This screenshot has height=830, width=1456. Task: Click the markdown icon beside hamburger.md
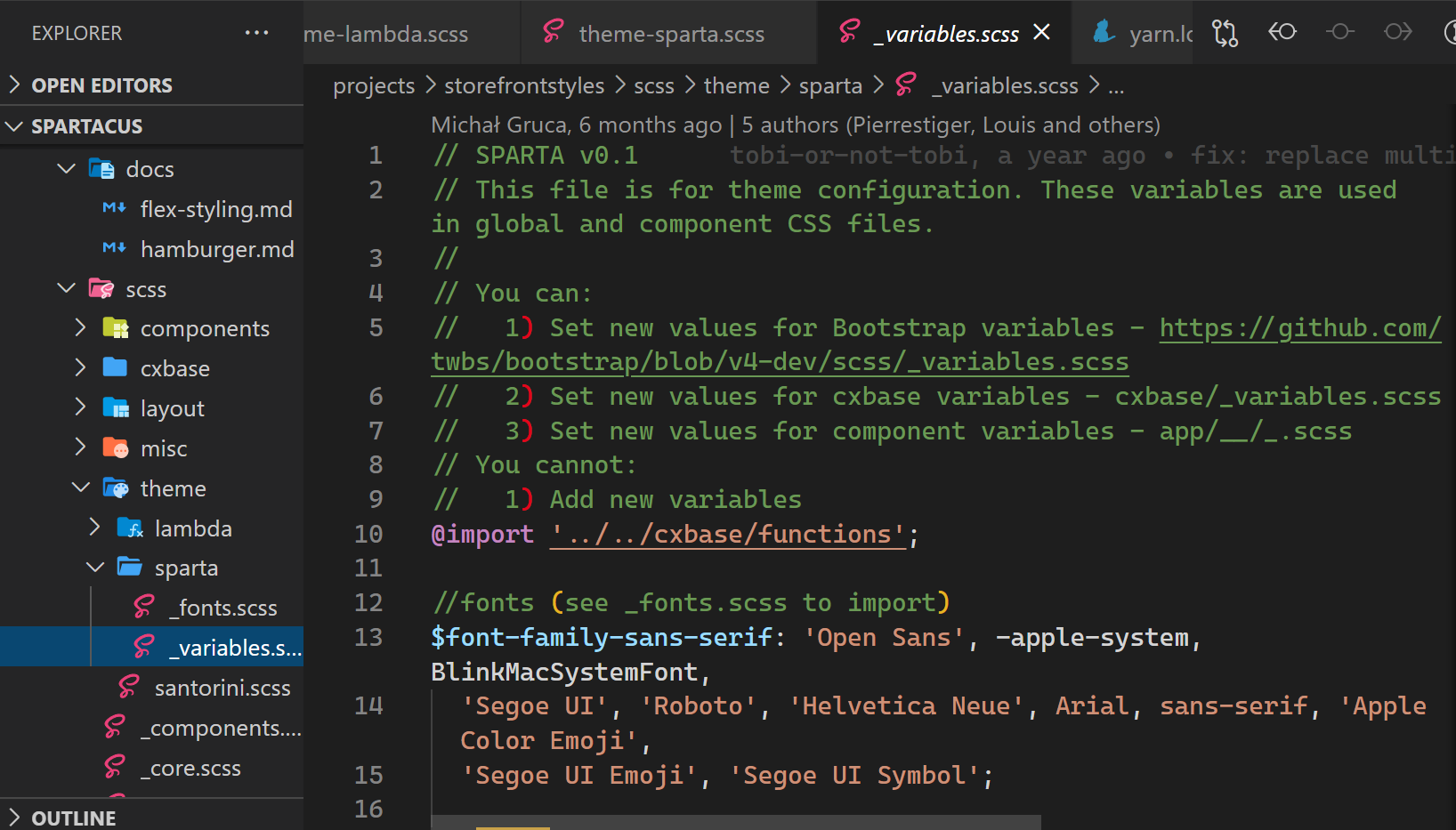(114, 248)
